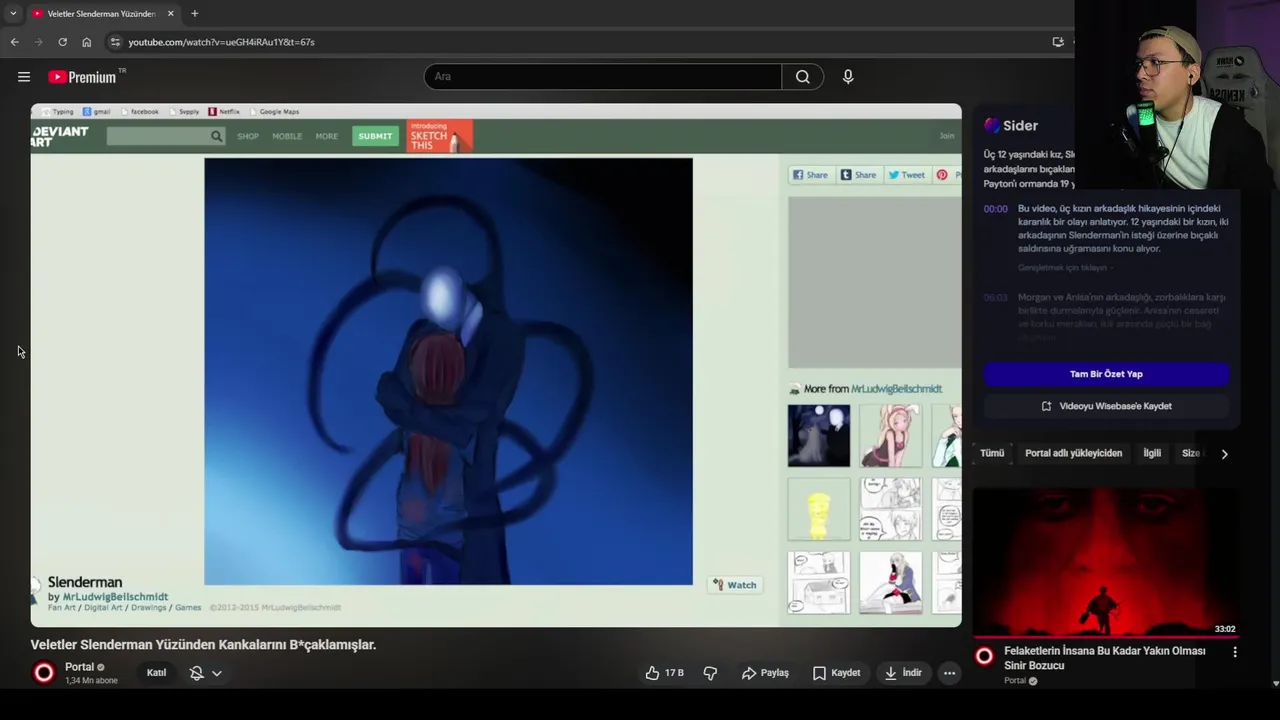Open a new browser tab

coord(195,14)
